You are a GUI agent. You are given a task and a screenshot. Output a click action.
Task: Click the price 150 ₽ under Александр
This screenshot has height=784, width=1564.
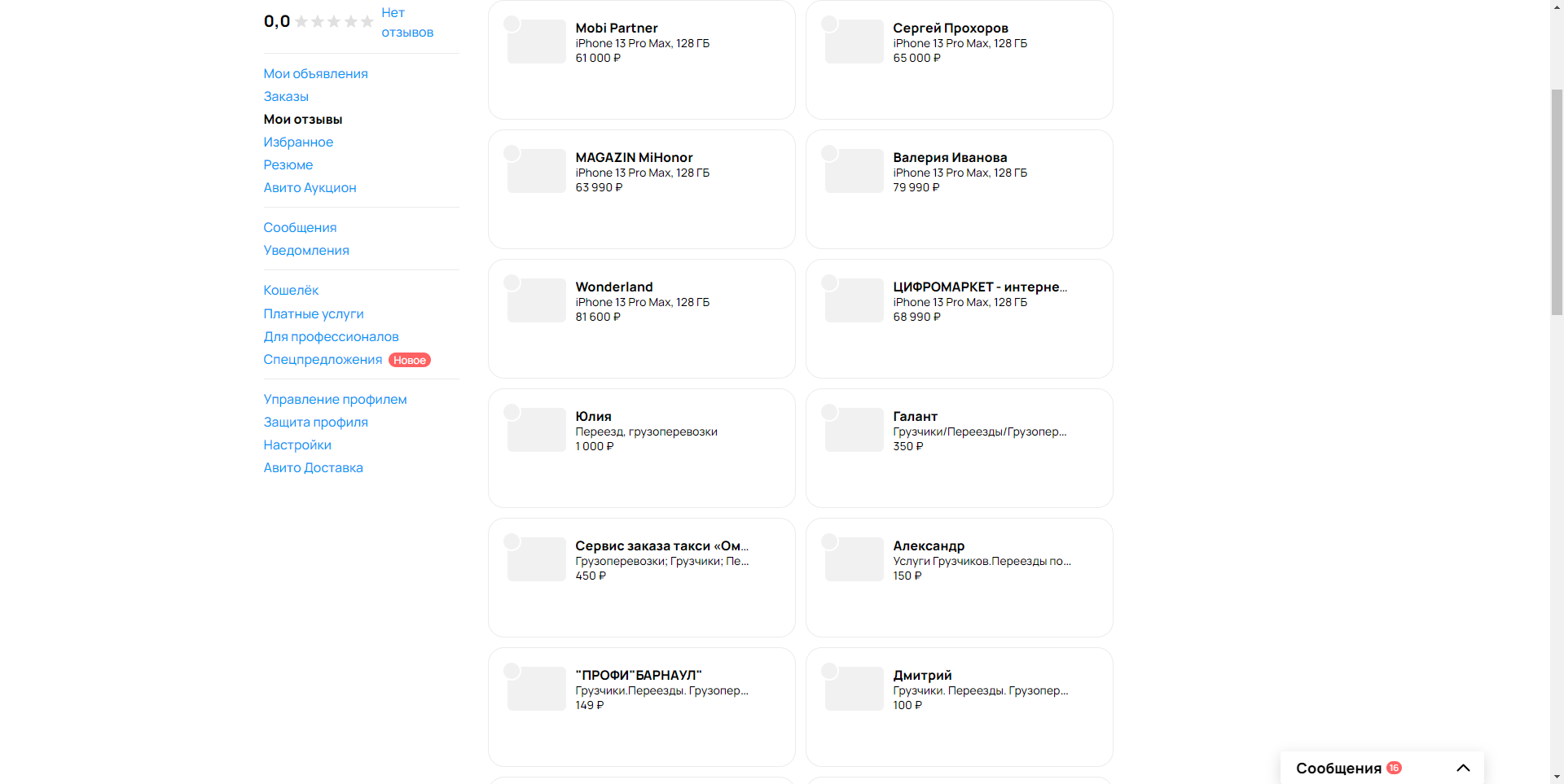click(x=907, y=576)
